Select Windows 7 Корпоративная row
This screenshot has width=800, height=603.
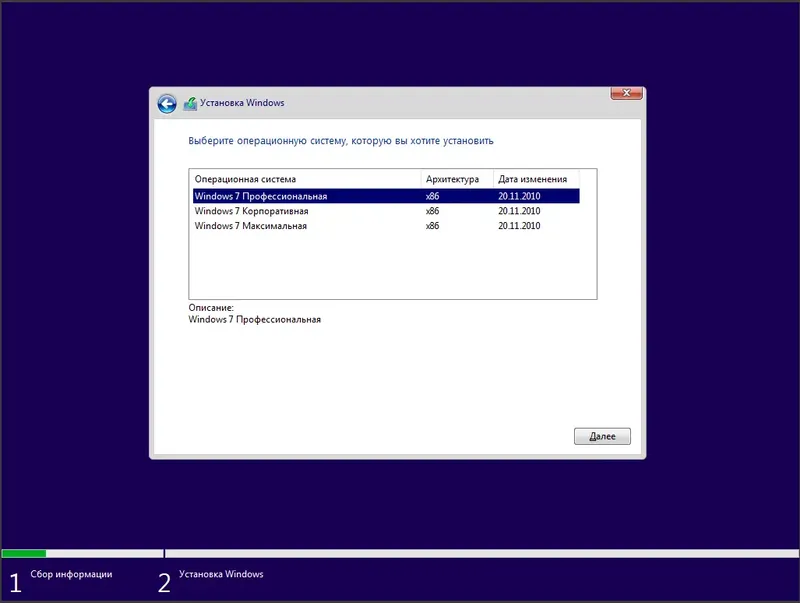click(386, 211)
